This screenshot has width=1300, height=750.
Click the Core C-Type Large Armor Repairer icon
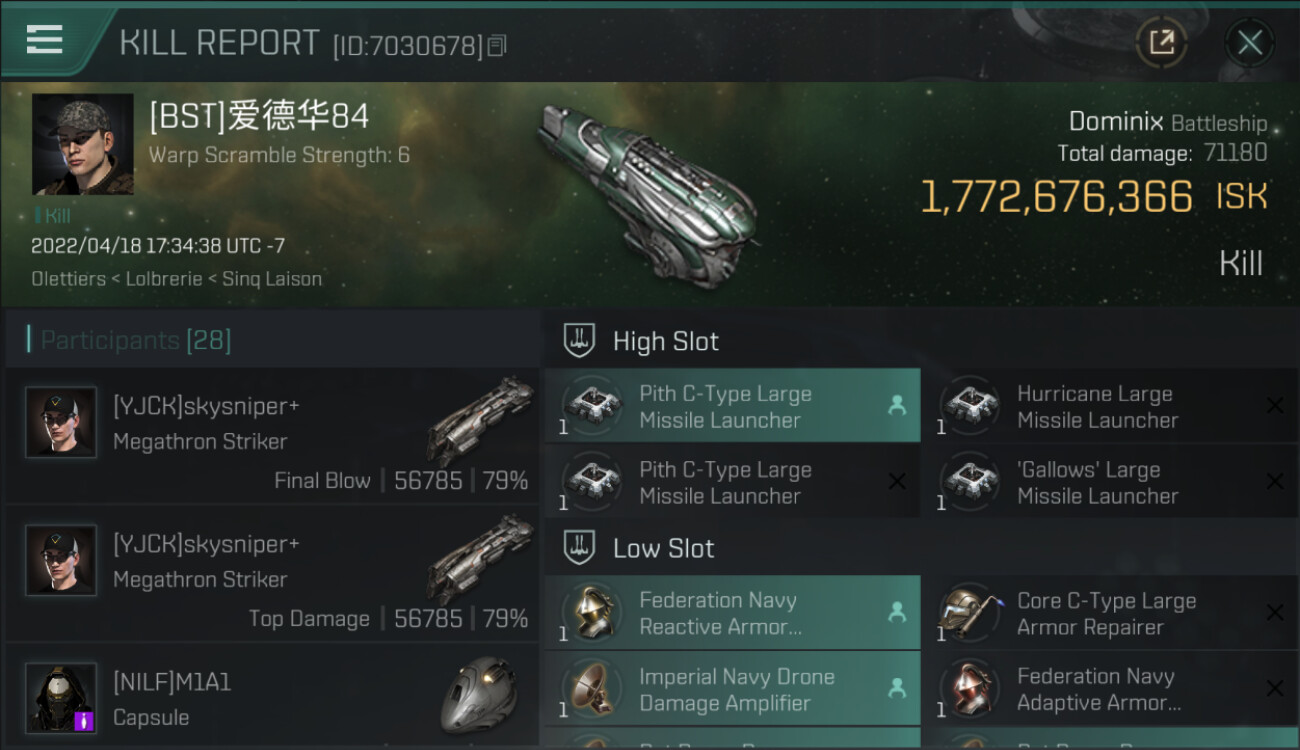pos(970,612)
